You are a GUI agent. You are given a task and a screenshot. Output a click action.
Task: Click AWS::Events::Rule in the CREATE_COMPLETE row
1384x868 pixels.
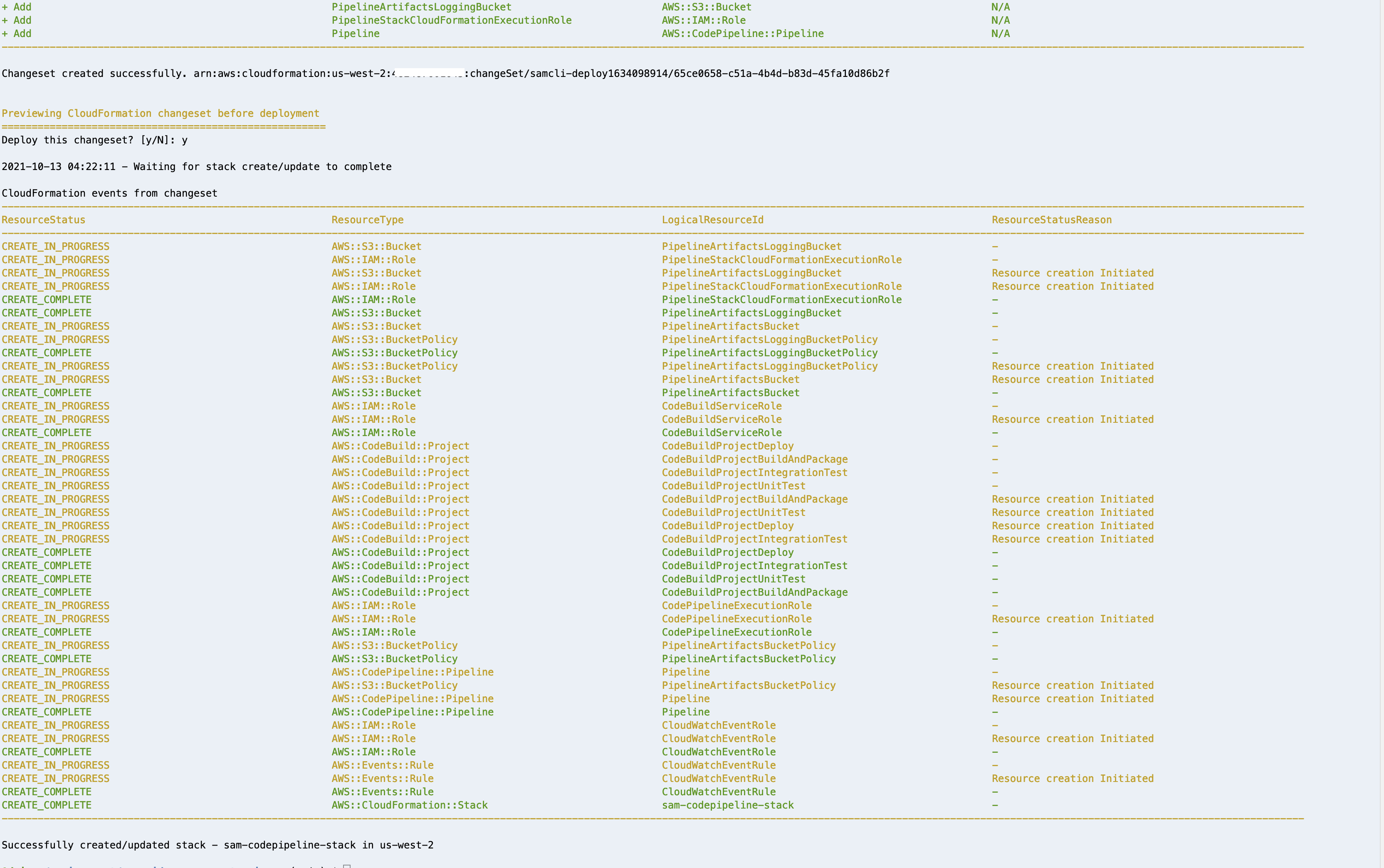383,792
